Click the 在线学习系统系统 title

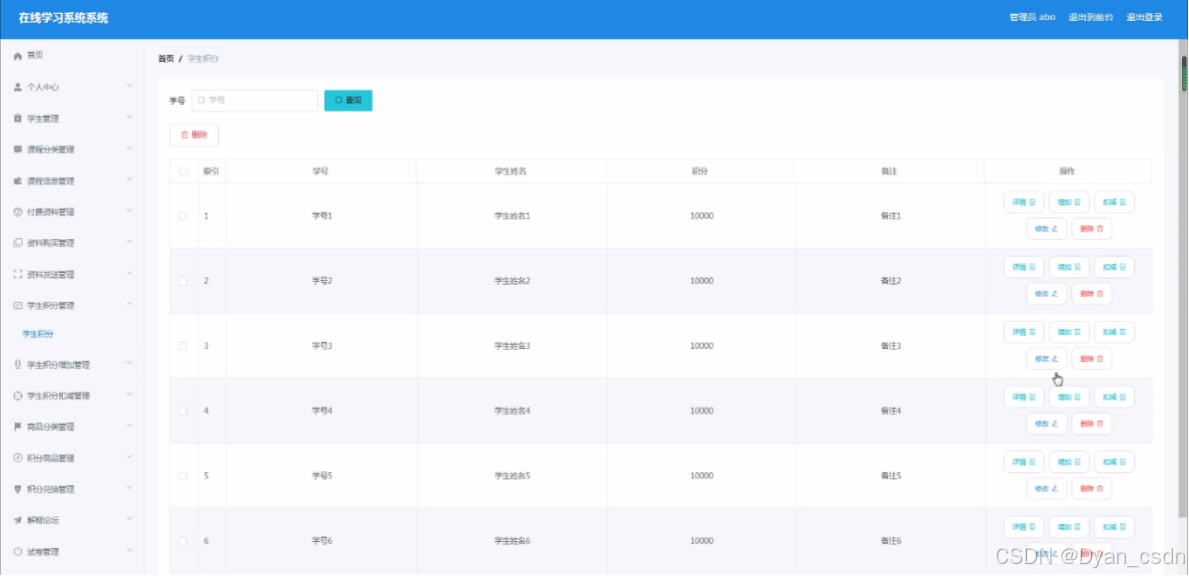[x=64, y=17]
